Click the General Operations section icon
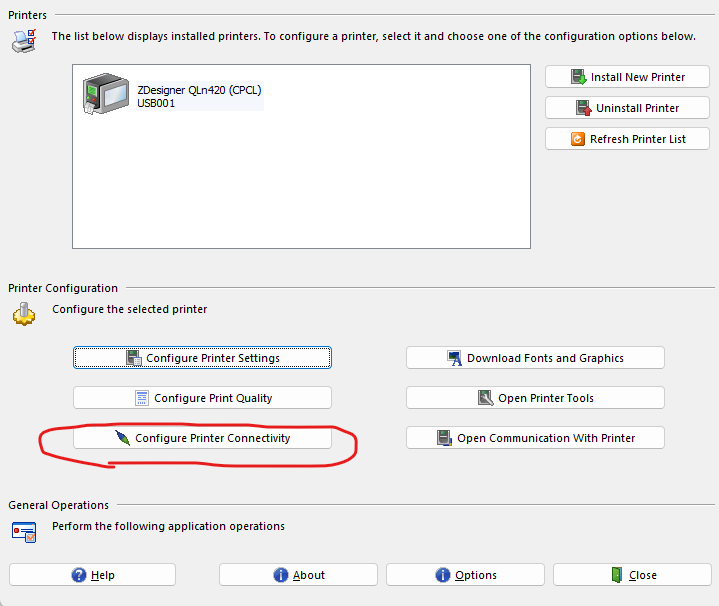719x606 pixels. click(23, 531)
